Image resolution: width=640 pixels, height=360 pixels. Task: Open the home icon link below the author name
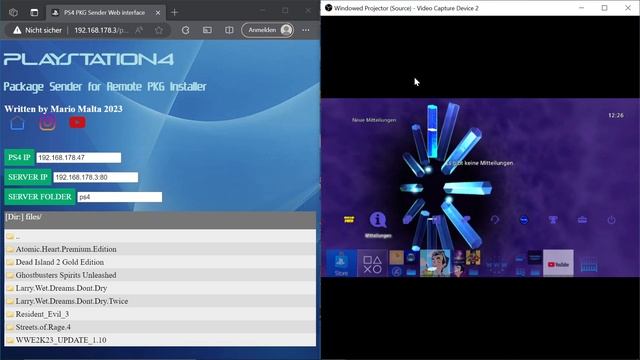tap(17, 123)
